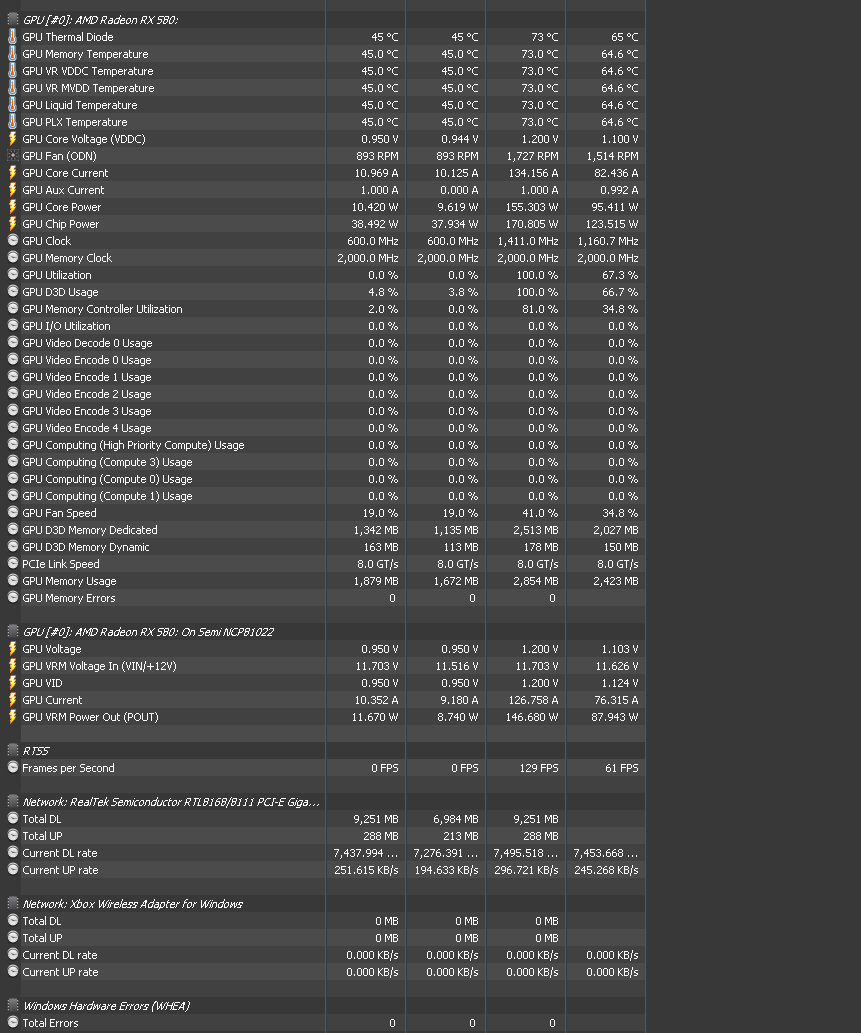Select the GPU Aux Current row
The width and height of the screenshot is (861, 1033).
pyautogui.click(x=323, y=190)
